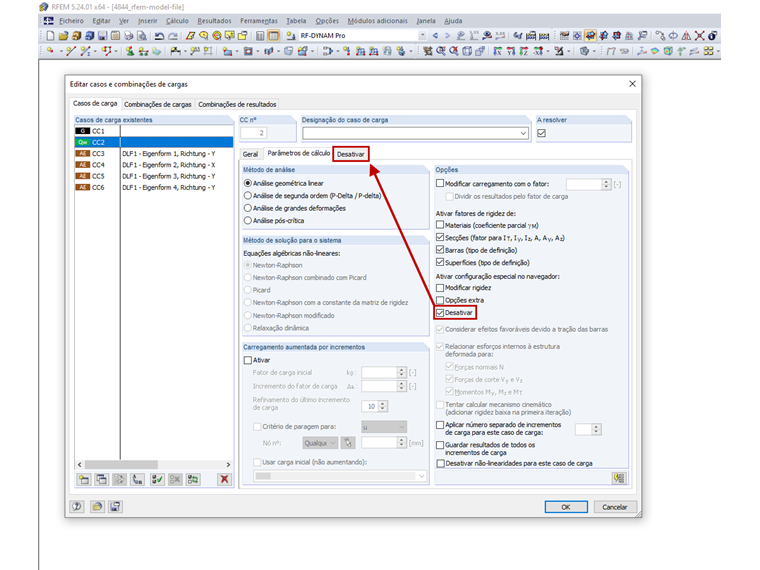
Task: Select load case CC3 Eigenform 1 row
Action: click(x=154, y=153)
